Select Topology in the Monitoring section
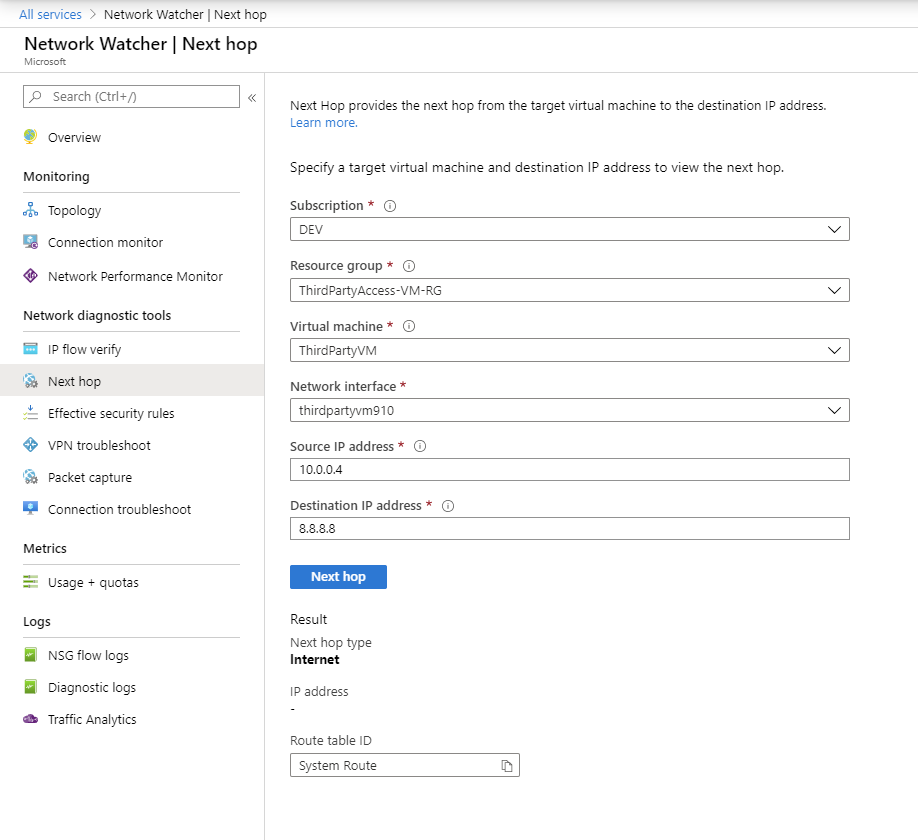Viewport: 918px width, 840px height. [x=132, y=210]
